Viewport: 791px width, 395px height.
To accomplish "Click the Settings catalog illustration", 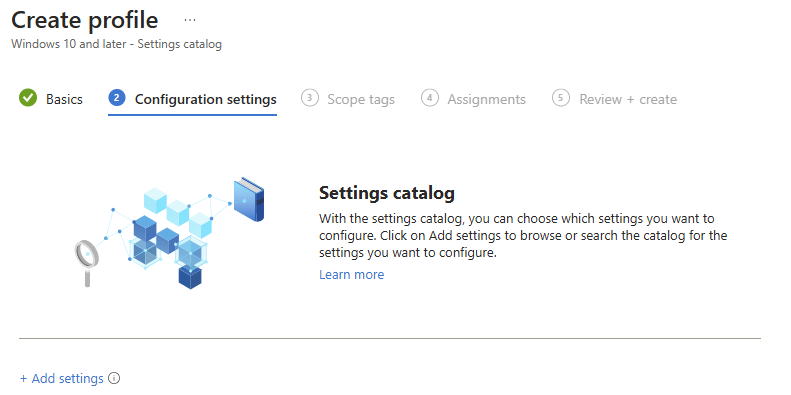I will click(170, 233).
